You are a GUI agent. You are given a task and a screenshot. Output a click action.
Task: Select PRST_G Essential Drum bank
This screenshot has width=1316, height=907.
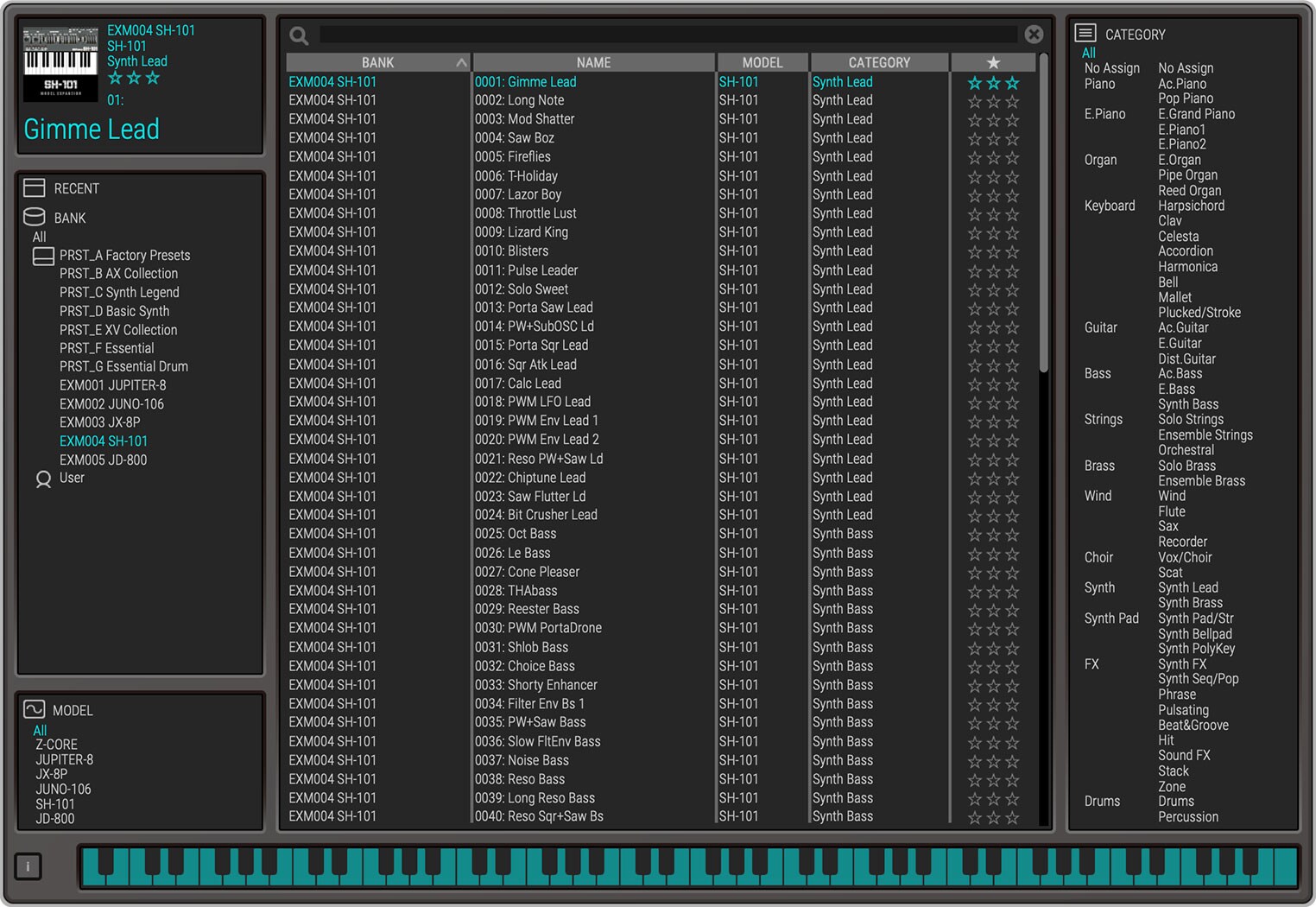point(123,365)
